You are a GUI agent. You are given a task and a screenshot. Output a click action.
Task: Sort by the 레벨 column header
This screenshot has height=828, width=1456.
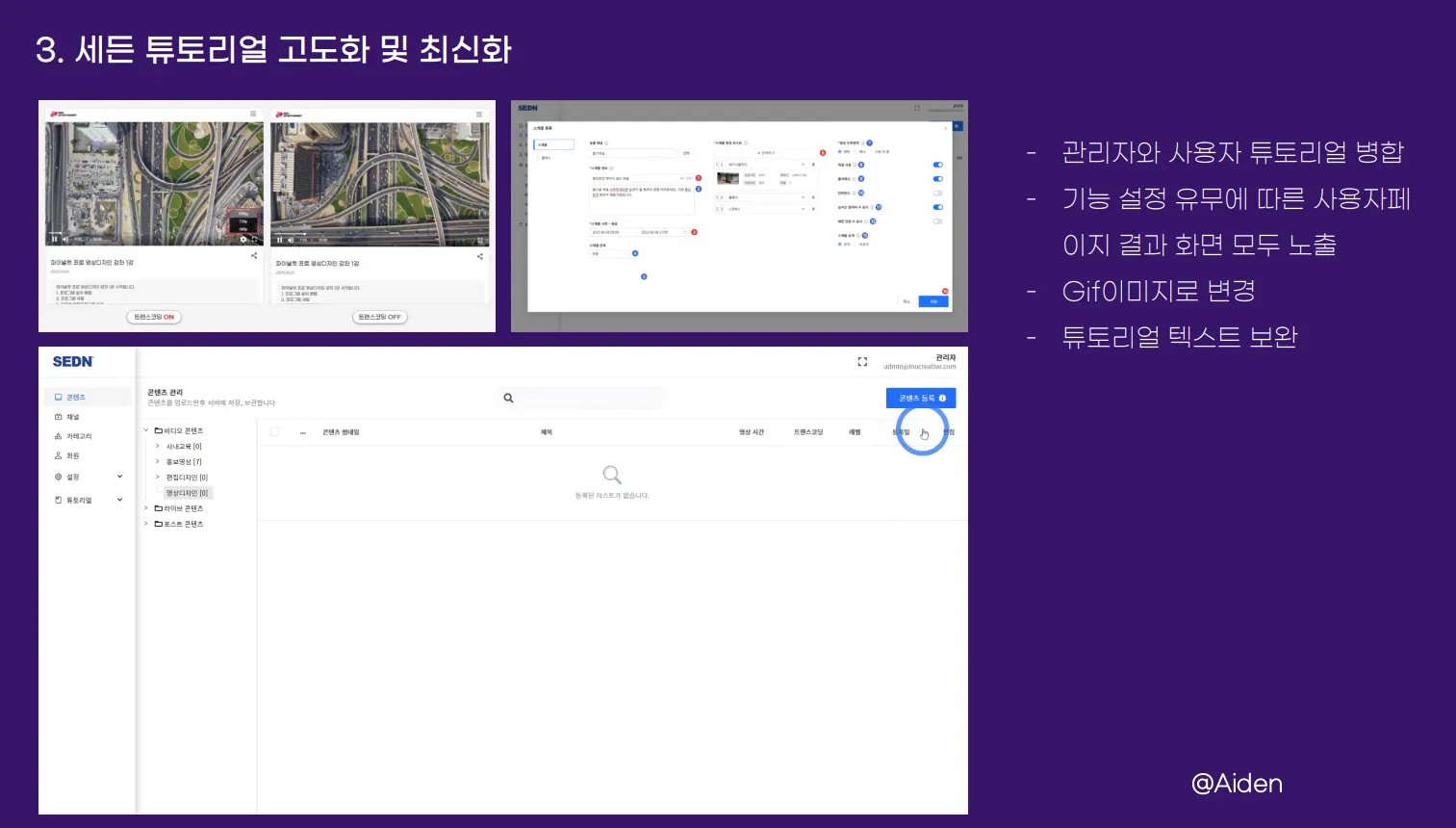tap(855, 432)
